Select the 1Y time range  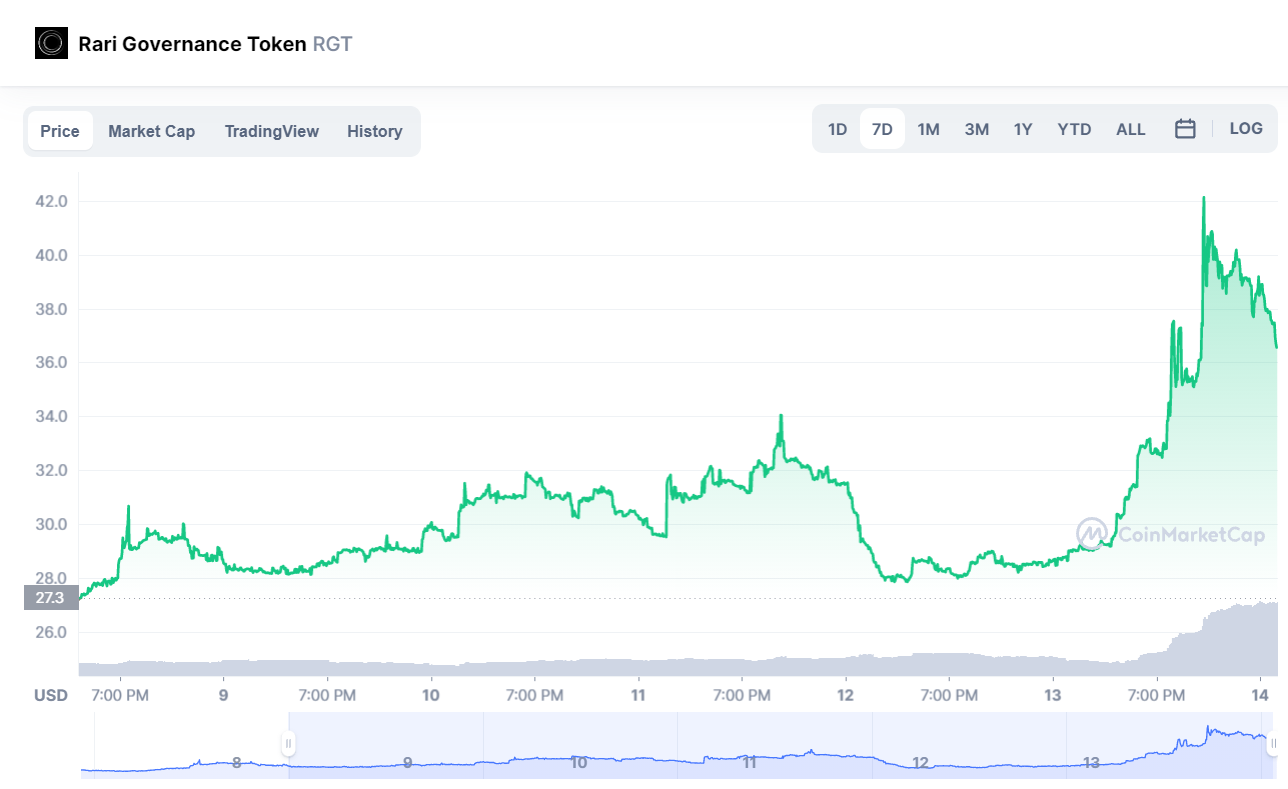point(1023,129)
